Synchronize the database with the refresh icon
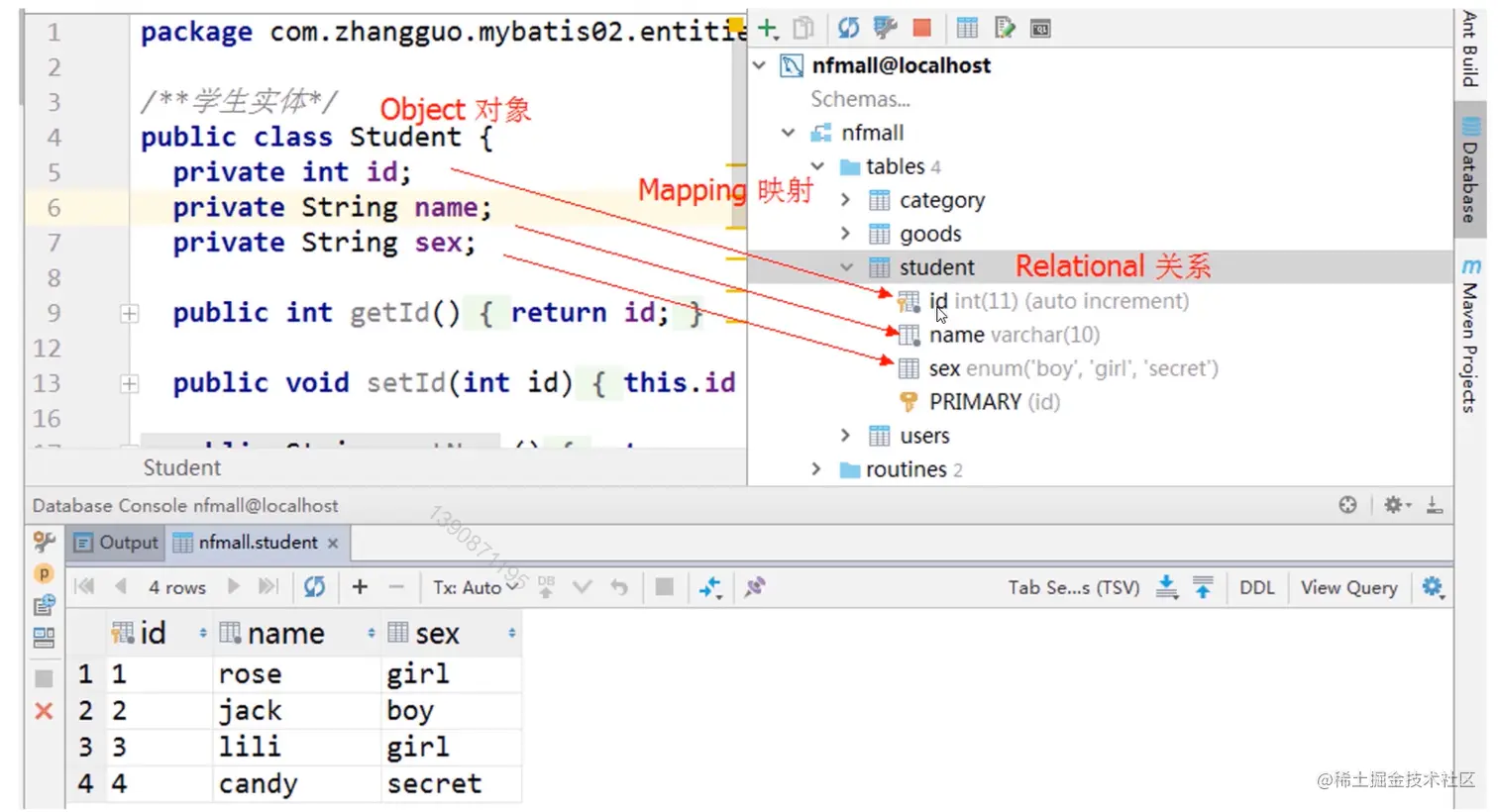The image size is (1498, 812). (x=848, y=29)
